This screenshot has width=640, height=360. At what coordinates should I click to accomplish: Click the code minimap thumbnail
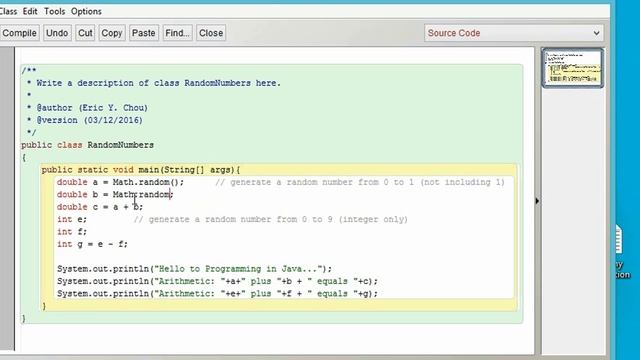pyautogui.click(x=573, y=68)
